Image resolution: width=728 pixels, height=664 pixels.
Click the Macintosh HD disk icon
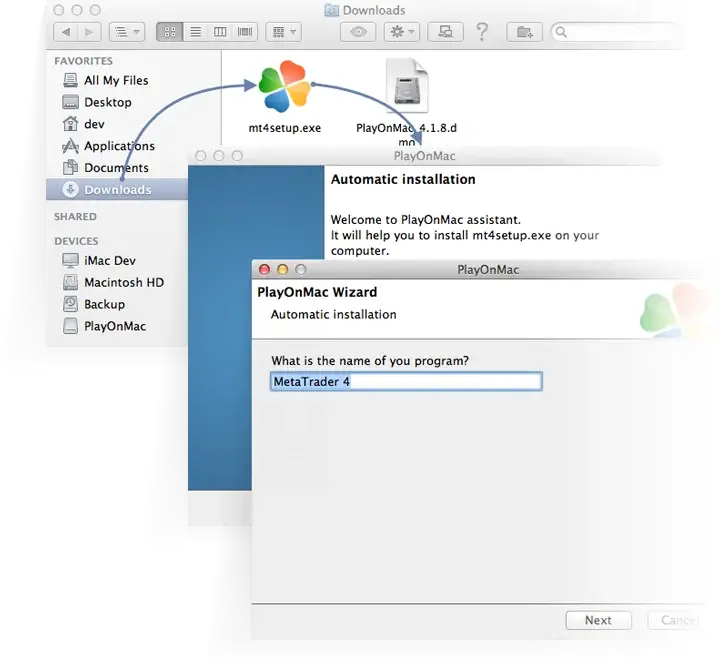pyautogui.click(x=70, y=282)
